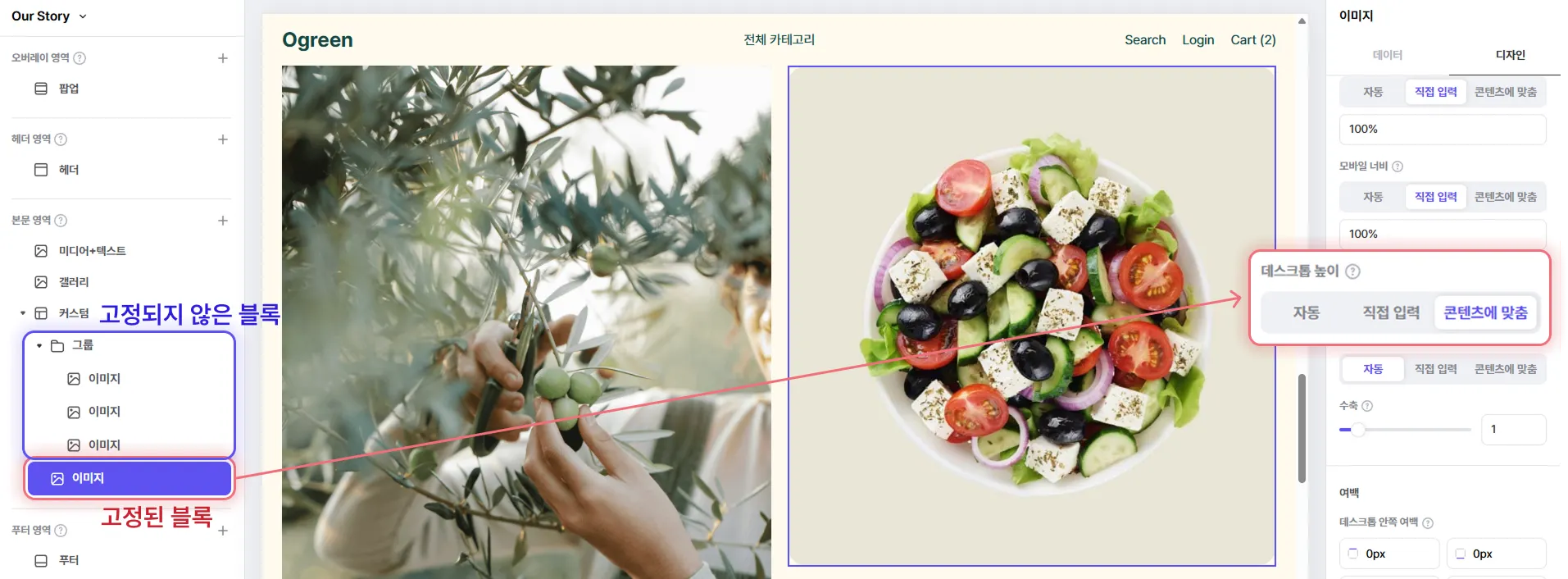This screenshot has width=1568, height=579.
Task: Adjust the 수축 slider handle
Action: tap(1358, 430)
